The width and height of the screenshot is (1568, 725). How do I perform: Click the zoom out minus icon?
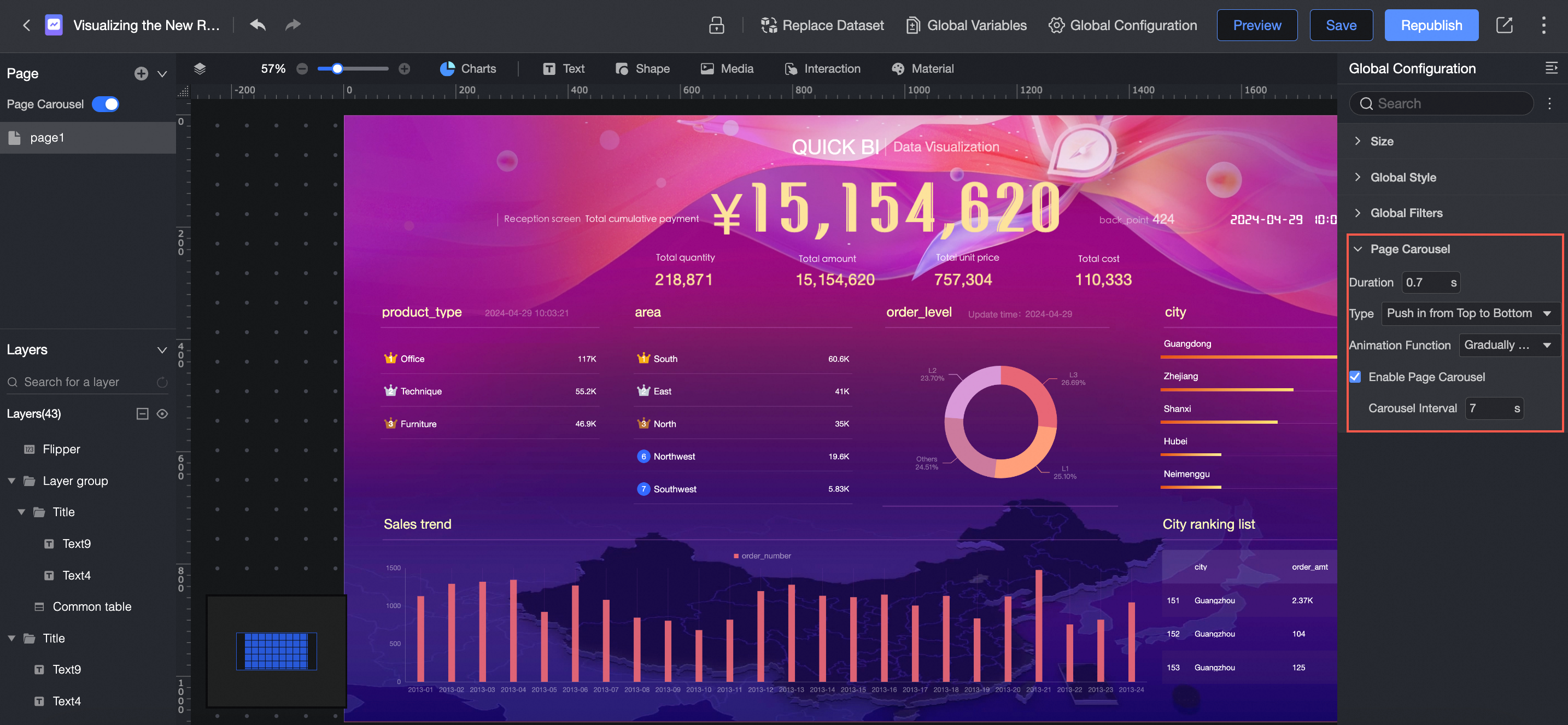(302, 69)
